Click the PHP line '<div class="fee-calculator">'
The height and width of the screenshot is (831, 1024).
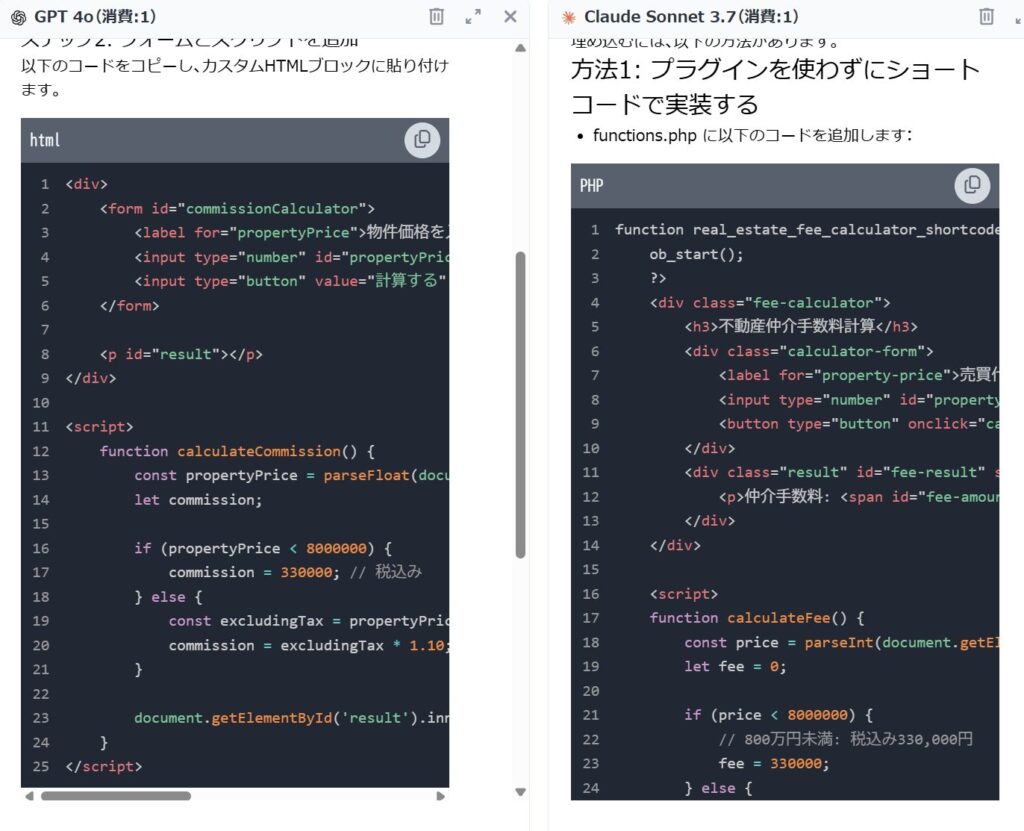[770, 302]
